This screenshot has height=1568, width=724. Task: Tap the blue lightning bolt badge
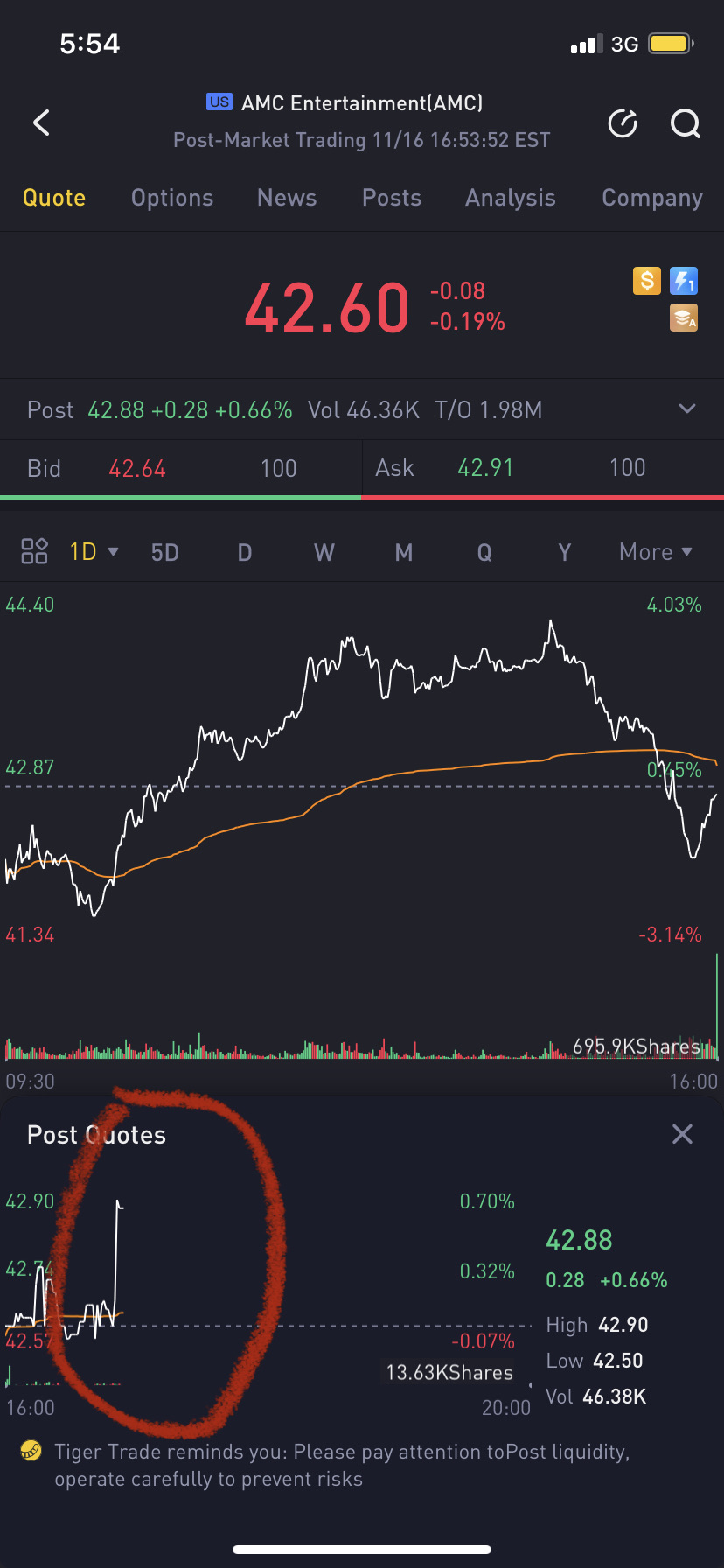[x=684, y=281]
